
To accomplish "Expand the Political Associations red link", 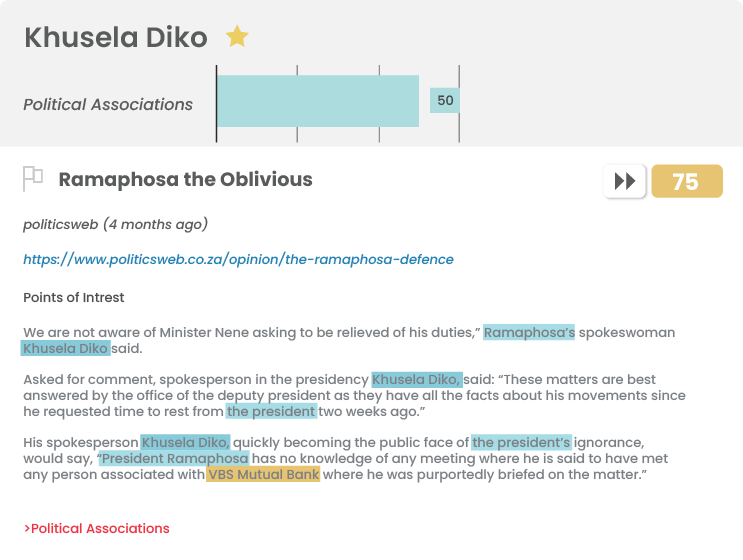I will (97, 528).
